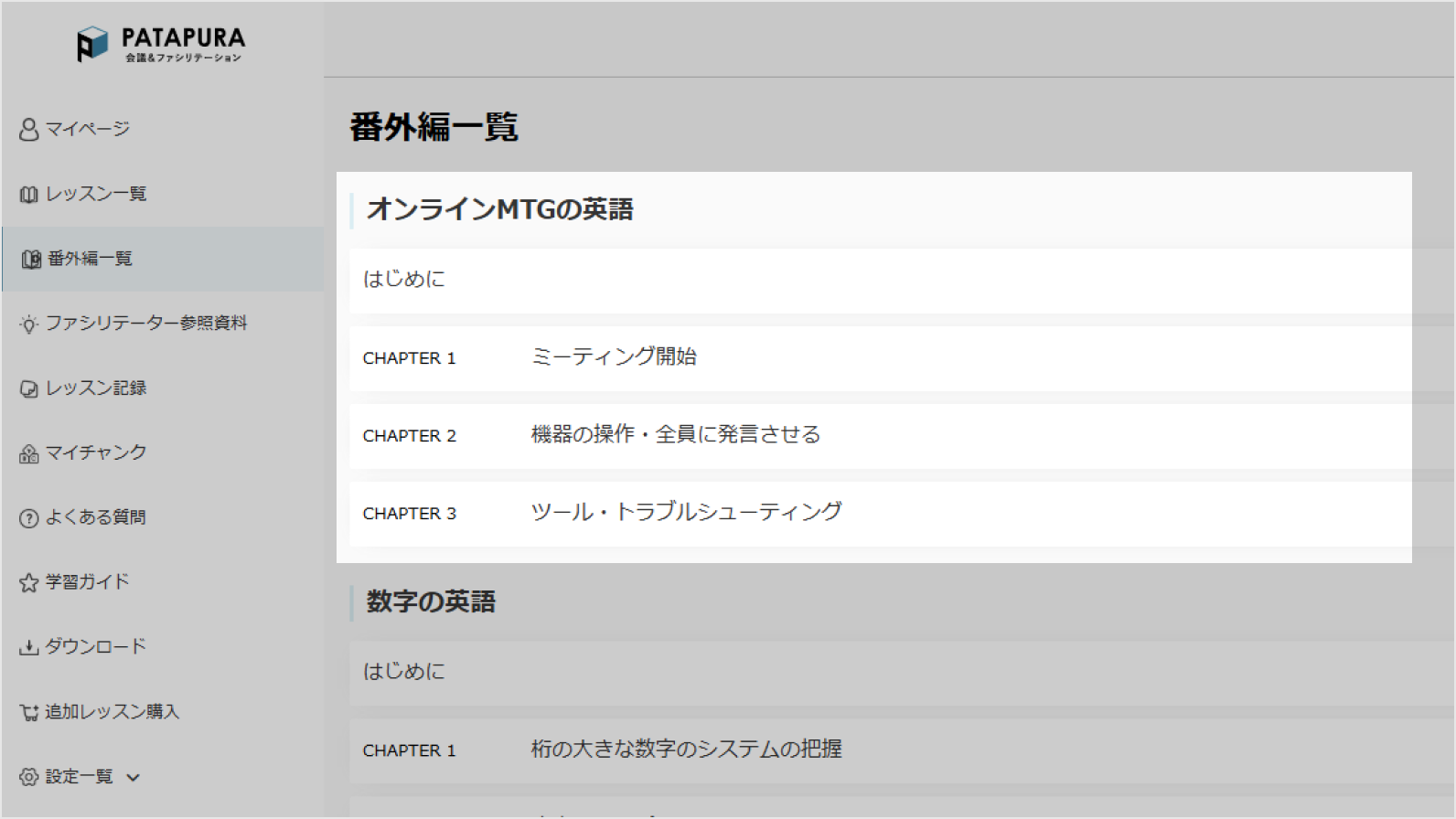Click the star icon beside 学習ガイド
The height and width of the screenshot is (819, 1456).
tap(29, 583)
